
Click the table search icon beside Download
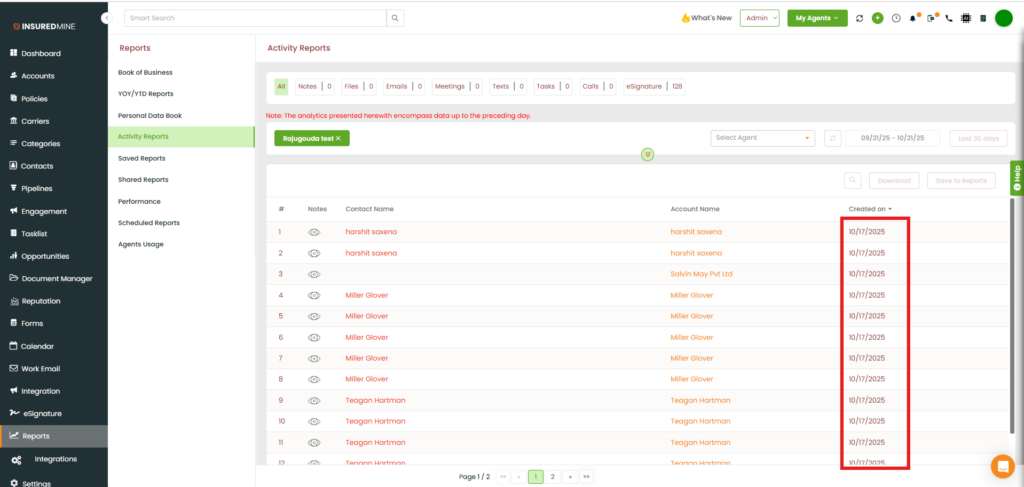(852, 180)
